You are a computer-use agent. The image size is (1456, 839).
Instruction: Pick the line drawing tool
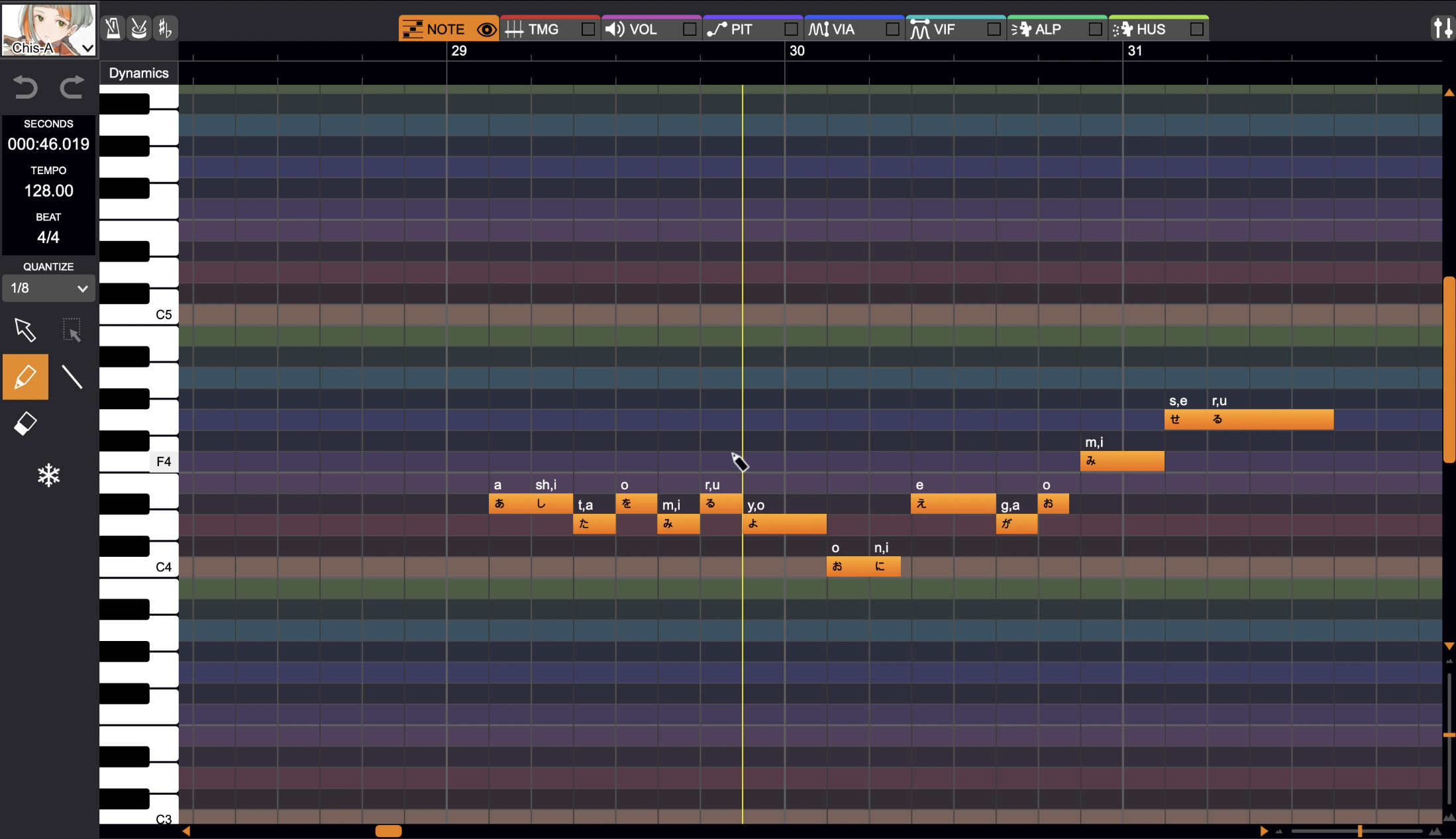click(72, 377)
